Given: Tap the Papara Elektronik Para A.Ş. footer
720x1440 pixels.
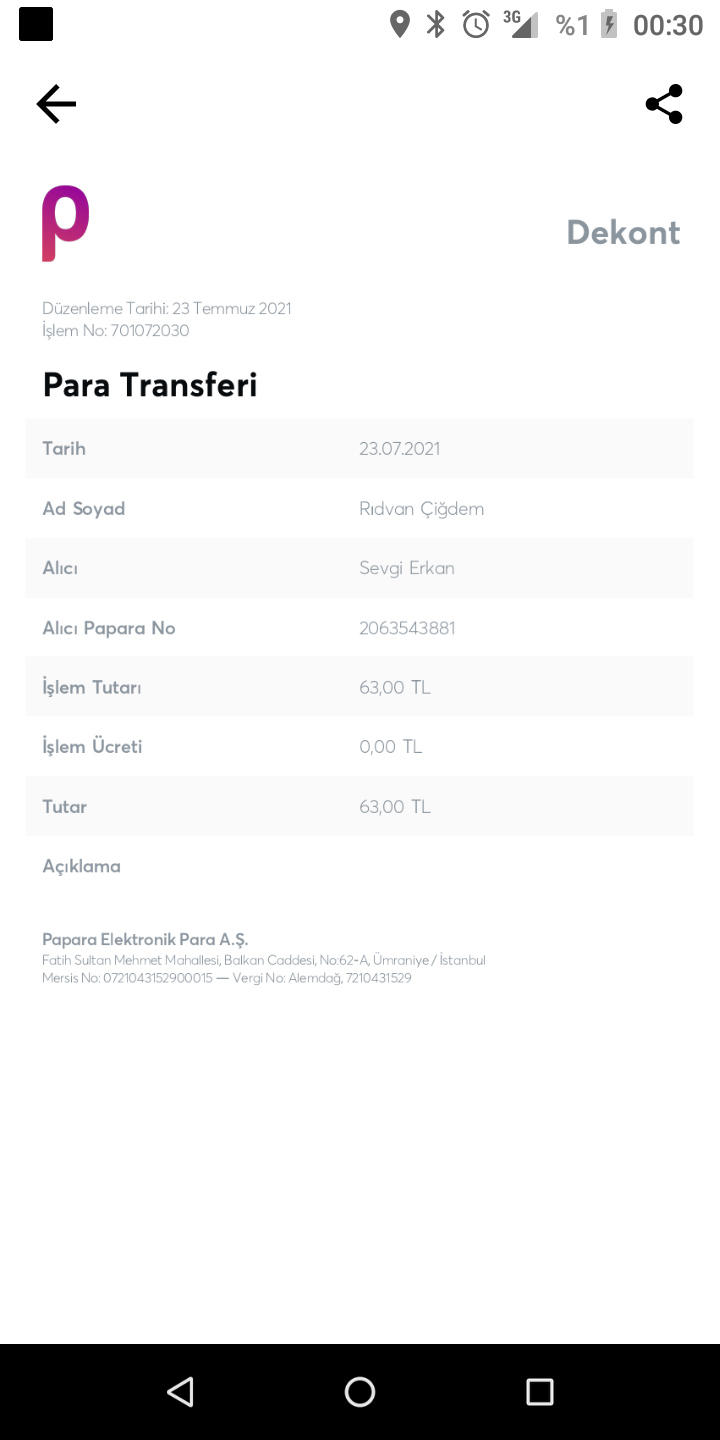Looking at the screenshot, I should point(145,940).
